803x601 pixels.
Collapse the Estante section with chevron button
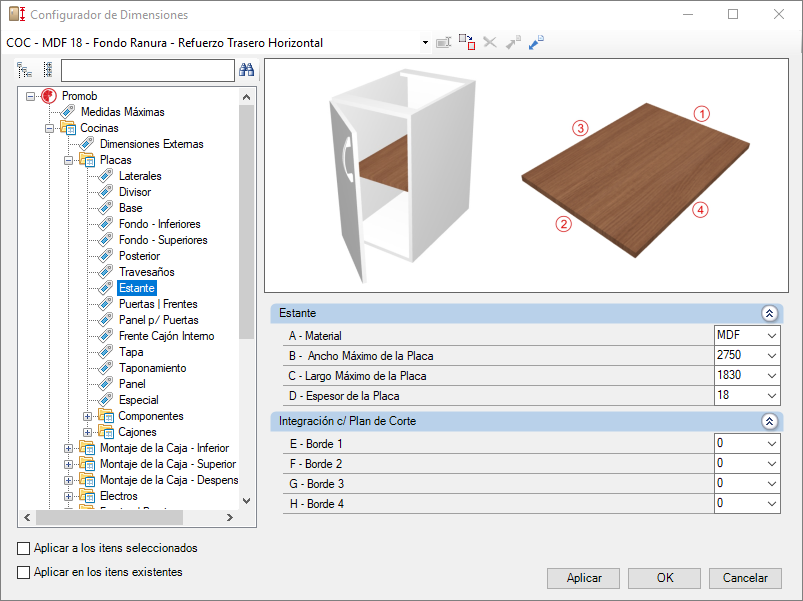769,313
